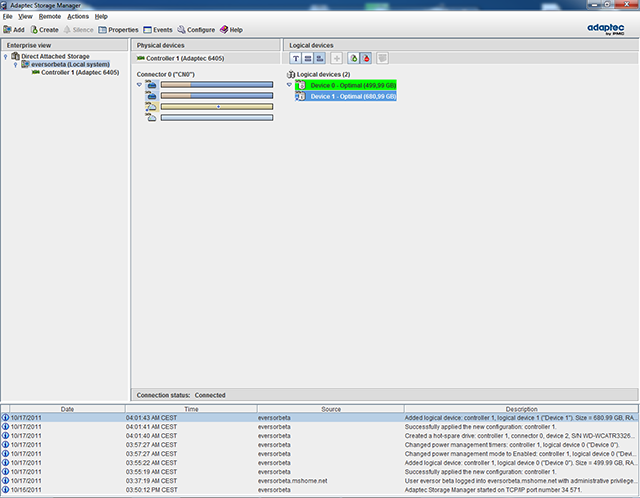Switch to text description view (T icon)
The image size is (640, 498).
pyautogui.click(x=296, y=58)
